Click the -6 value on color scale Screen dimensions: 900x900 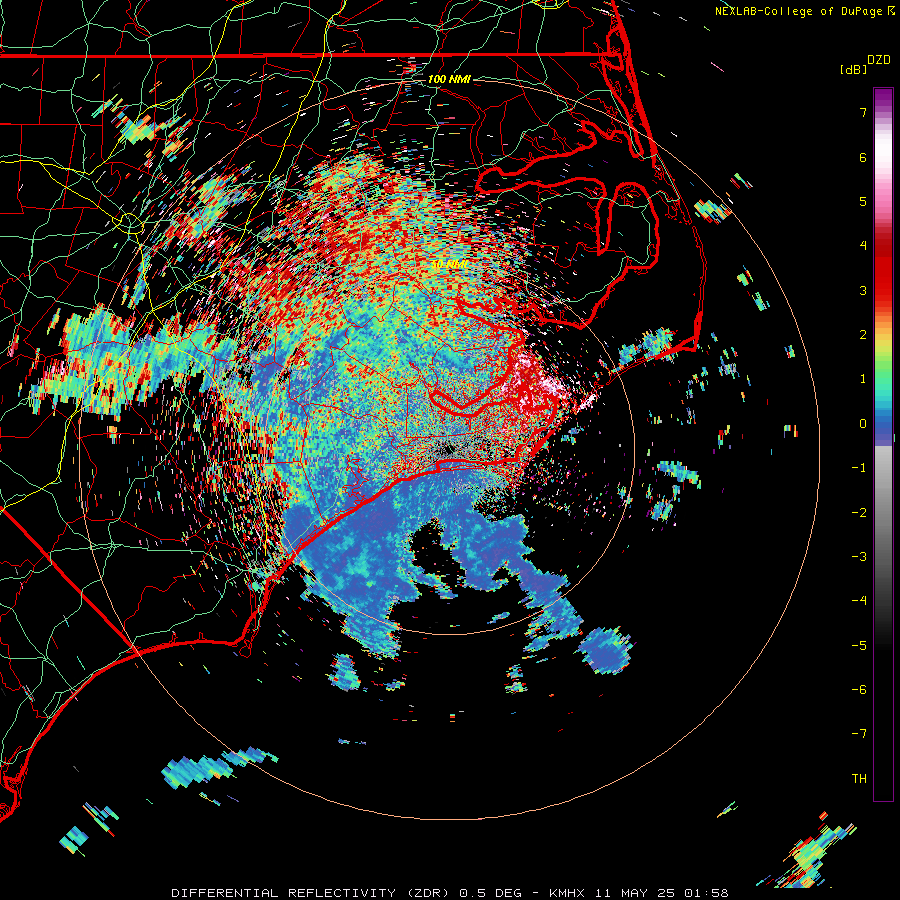pos(859,690)
